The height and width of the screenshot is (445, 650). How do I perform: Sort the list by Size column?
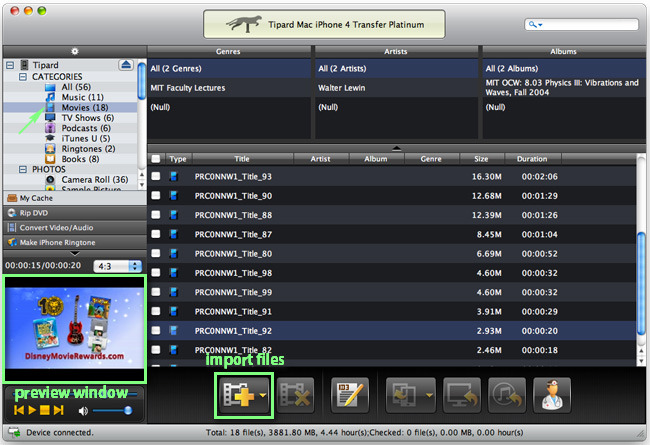482,159
